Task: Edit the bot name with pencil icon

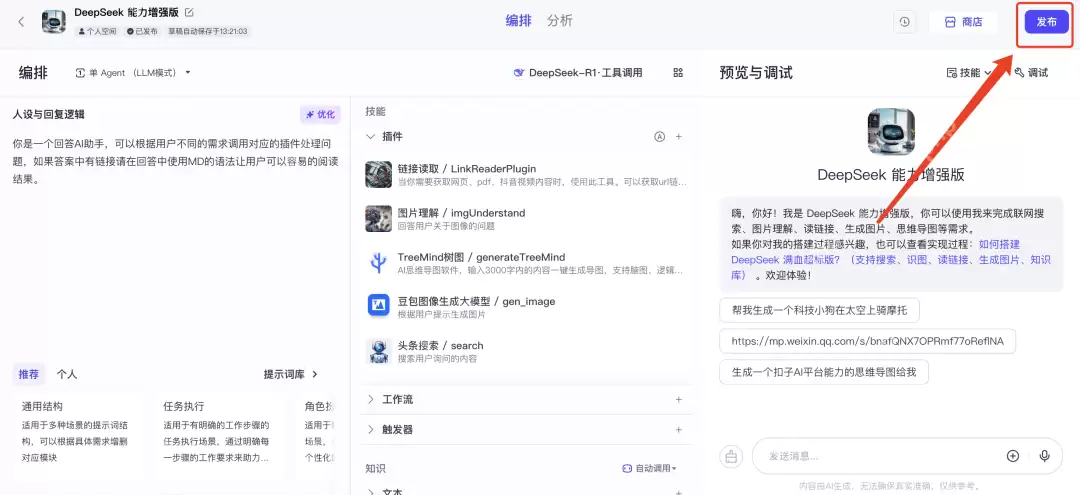Action: click(189, 12)
